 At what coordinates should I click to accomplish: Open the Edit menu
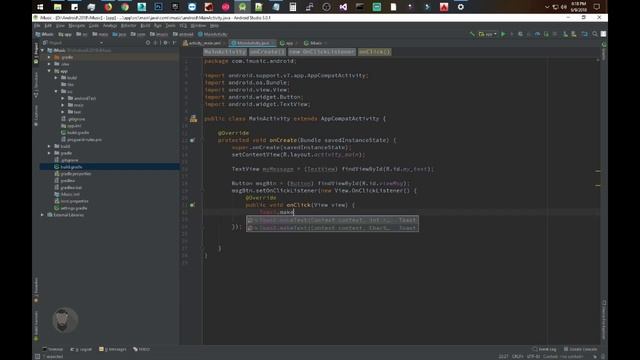coord(48,26)
